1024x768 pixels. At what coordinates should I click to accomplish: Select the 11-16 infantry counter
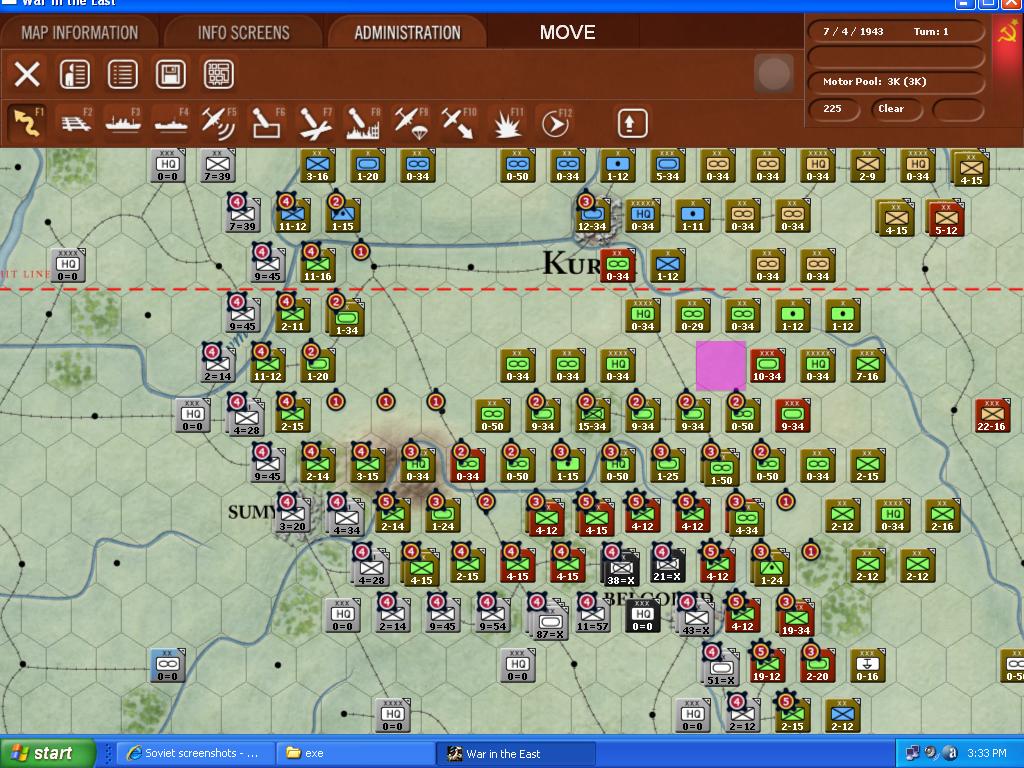pos(317,266)
